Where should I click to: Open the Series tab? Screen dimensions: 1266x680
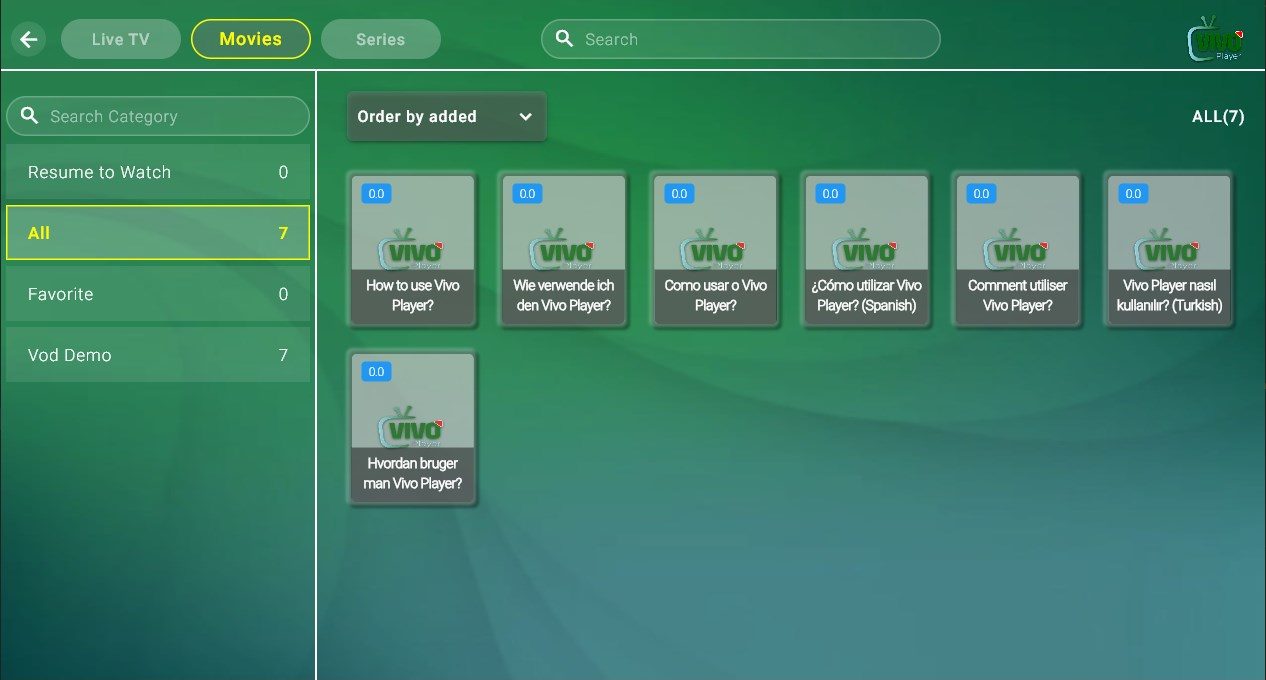click(381, 39)
